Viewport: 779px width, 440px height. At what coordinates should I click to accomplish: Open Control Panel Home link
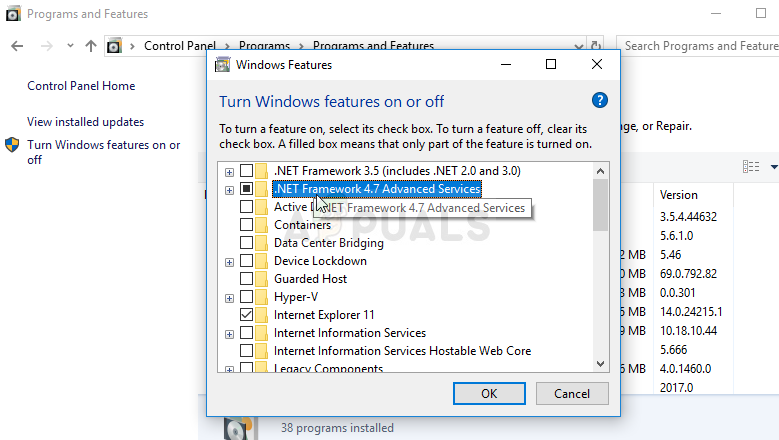[81, 86]
